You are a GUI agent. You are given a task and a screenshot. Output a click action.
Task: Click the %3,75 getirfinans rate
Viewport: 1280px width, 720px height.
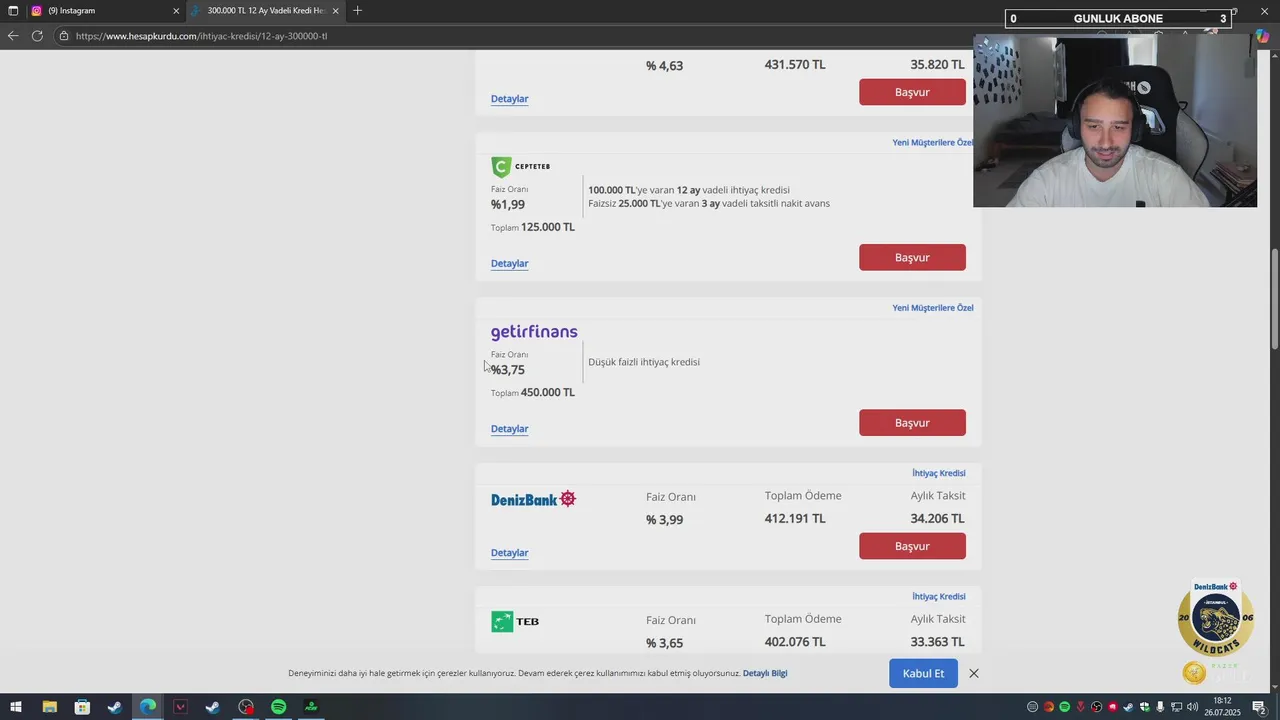click(507, 370)
